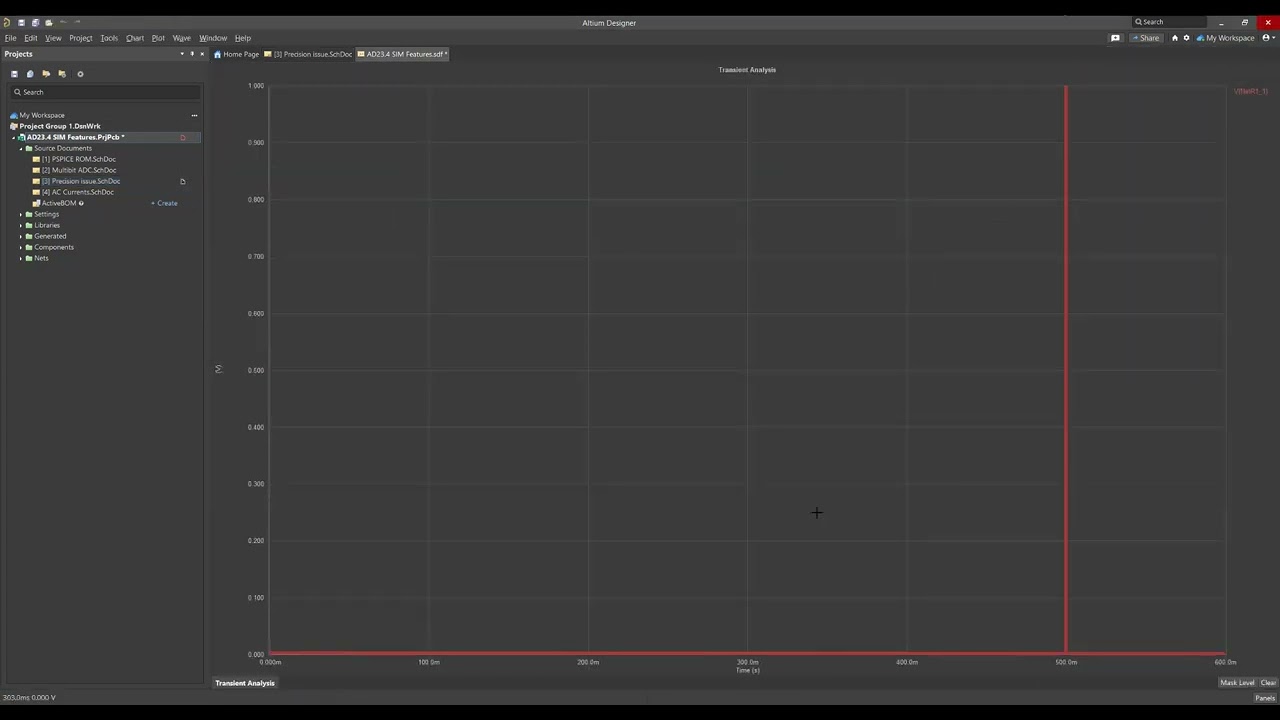Click the Projects panel search field

pyautogui.click(x=105, y=92)
